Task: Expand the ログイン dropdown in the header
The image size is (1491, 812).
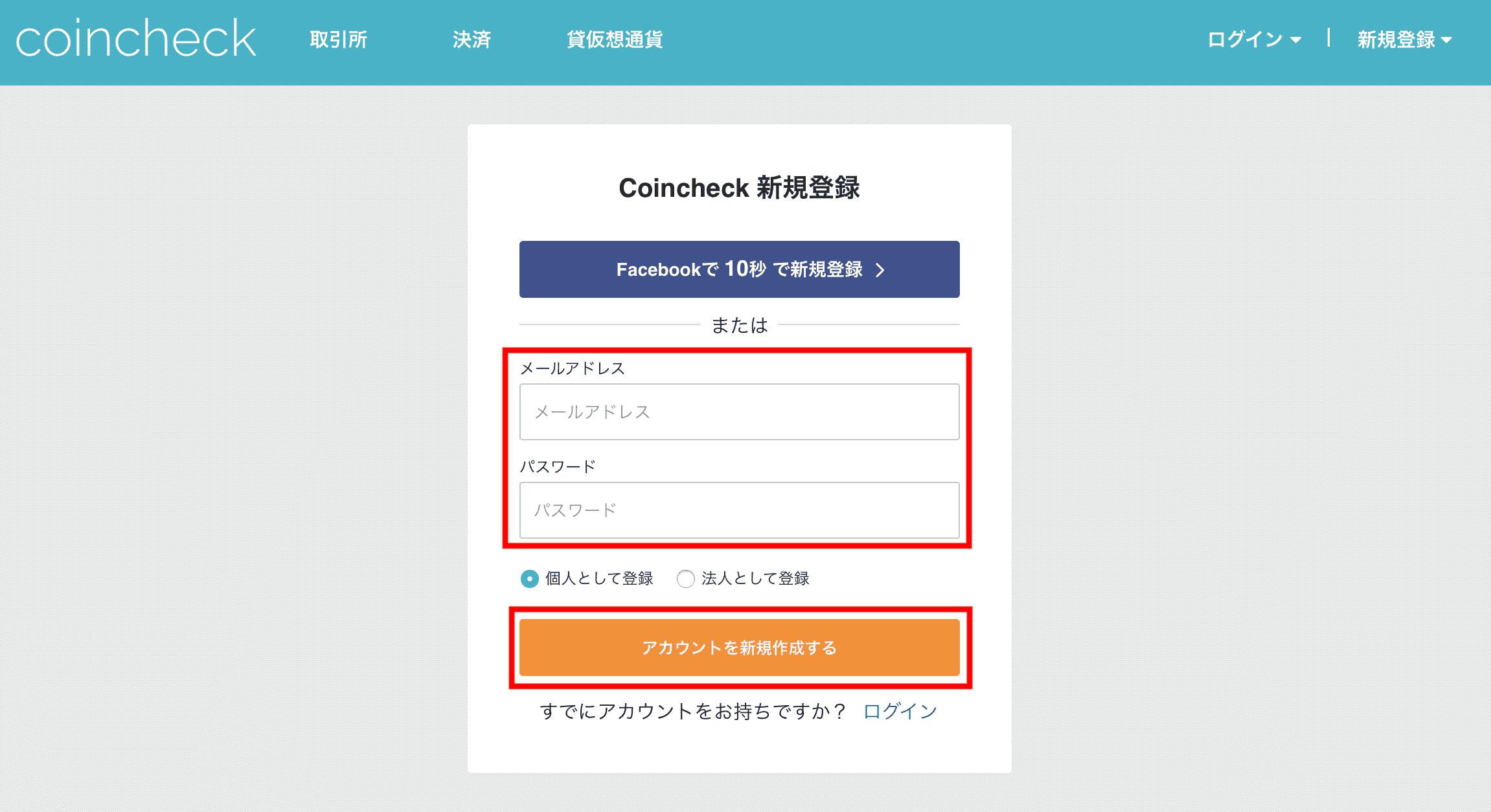Action: [x=1246, y=40]
